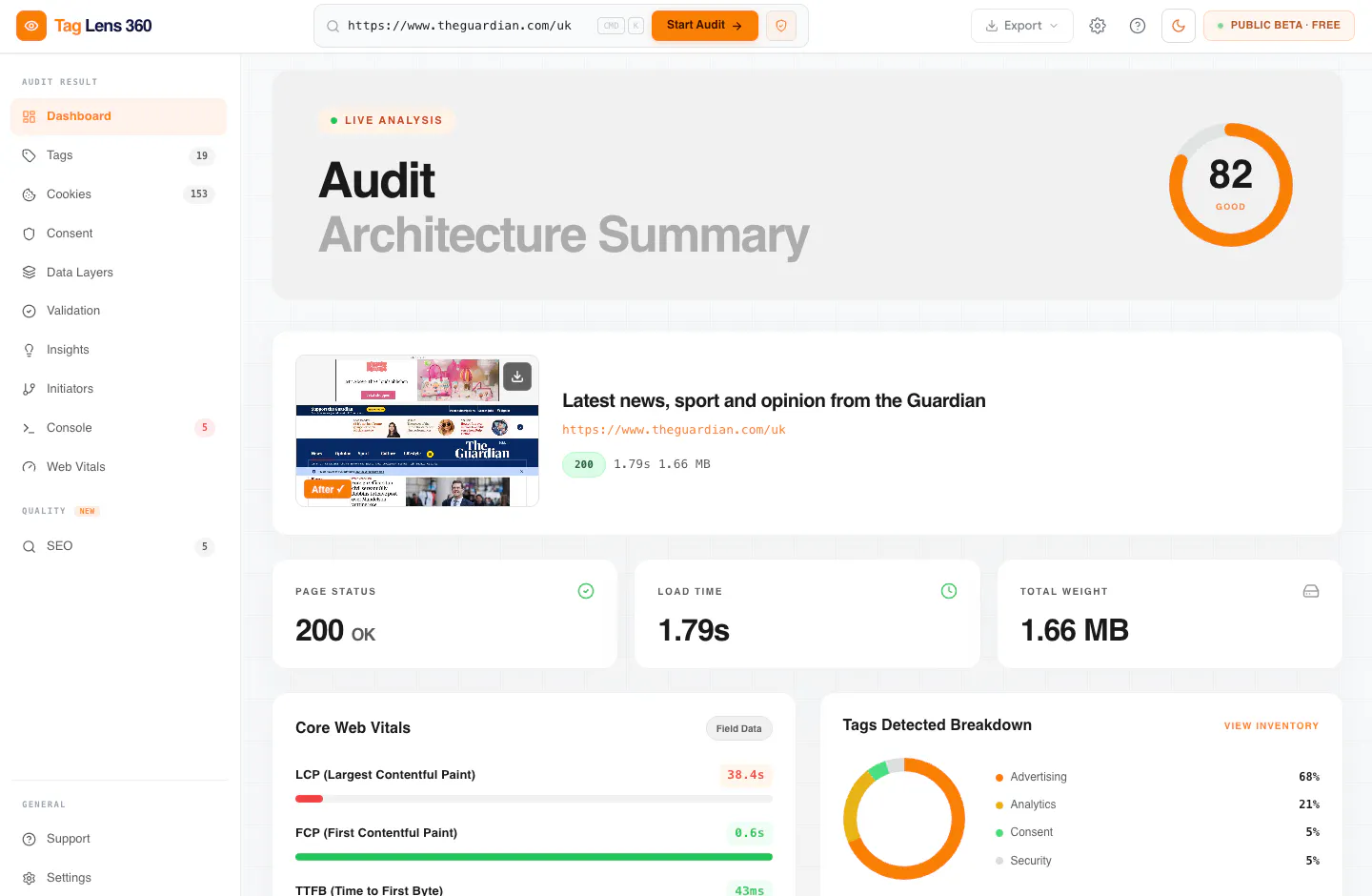Image resolution: width=1372 pixels, height=896 pixels.
Task: Open settings gear in top bar
Action: pyautogui.click(x=1098, y=26)
